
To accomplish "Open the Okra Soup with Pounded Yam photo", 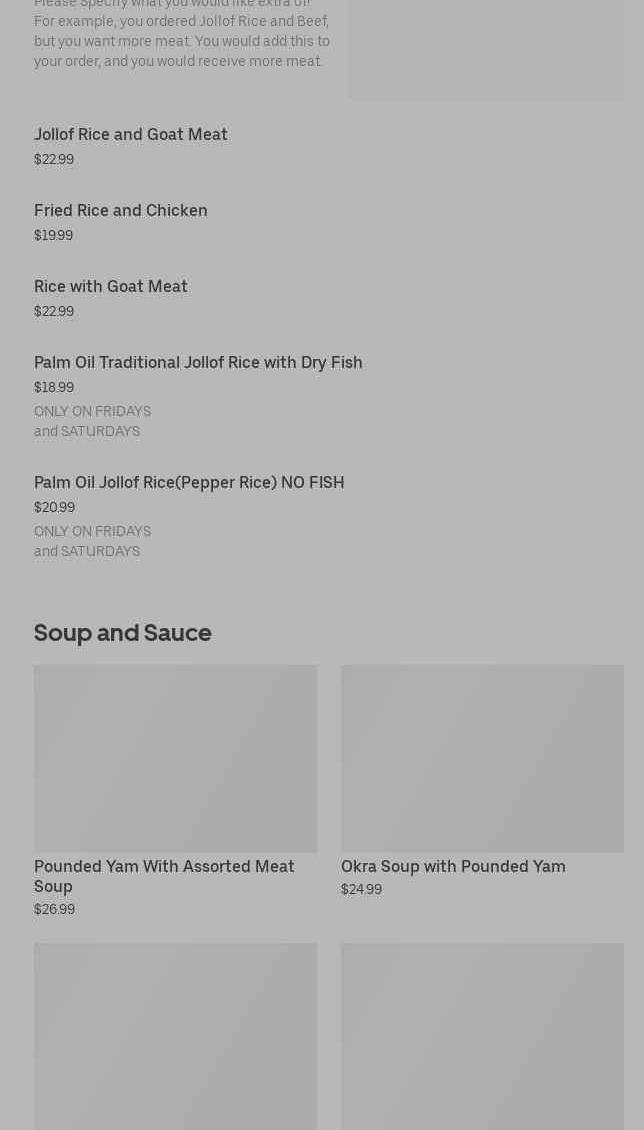I will (482, 759).
